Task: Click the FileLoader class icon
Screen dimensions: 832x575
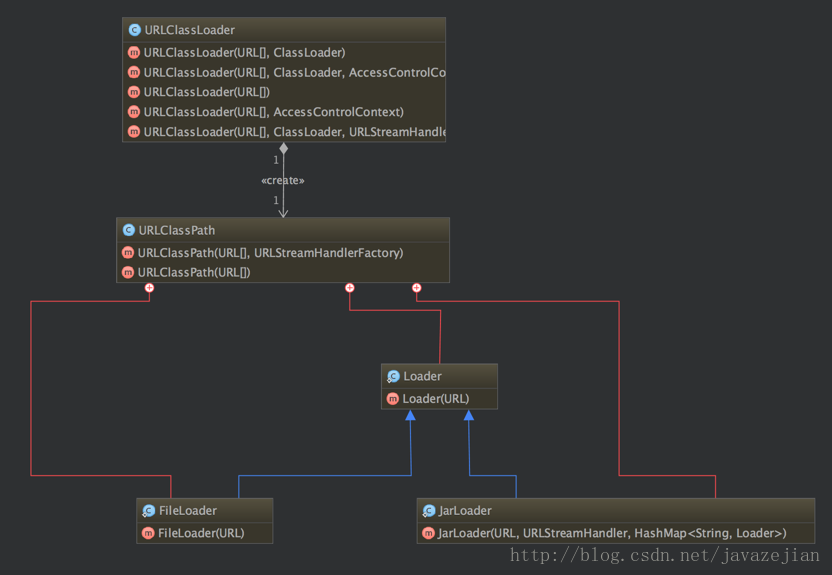Action: tap(148, 511)
